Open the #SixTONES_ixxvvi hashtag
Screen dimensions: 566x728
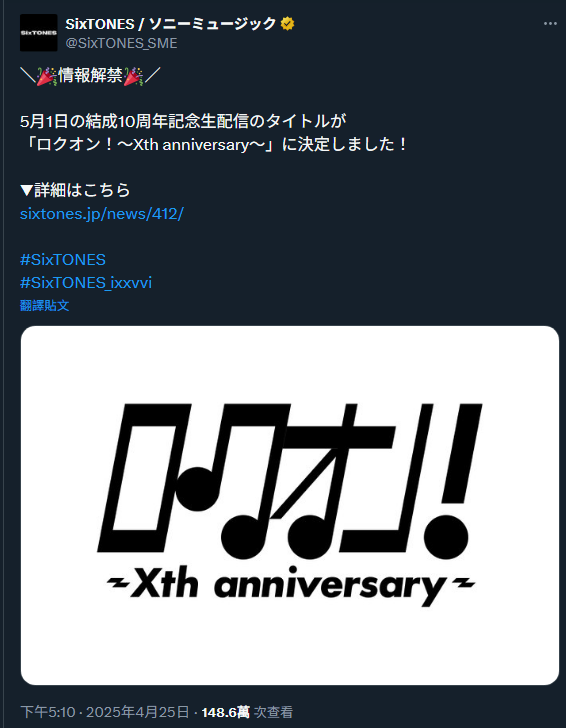click(86, 283)
